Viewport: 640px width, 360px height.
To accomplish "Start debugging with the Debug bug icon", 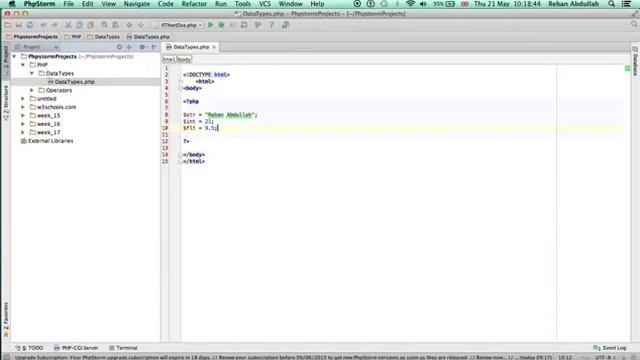I will (222, 25).
